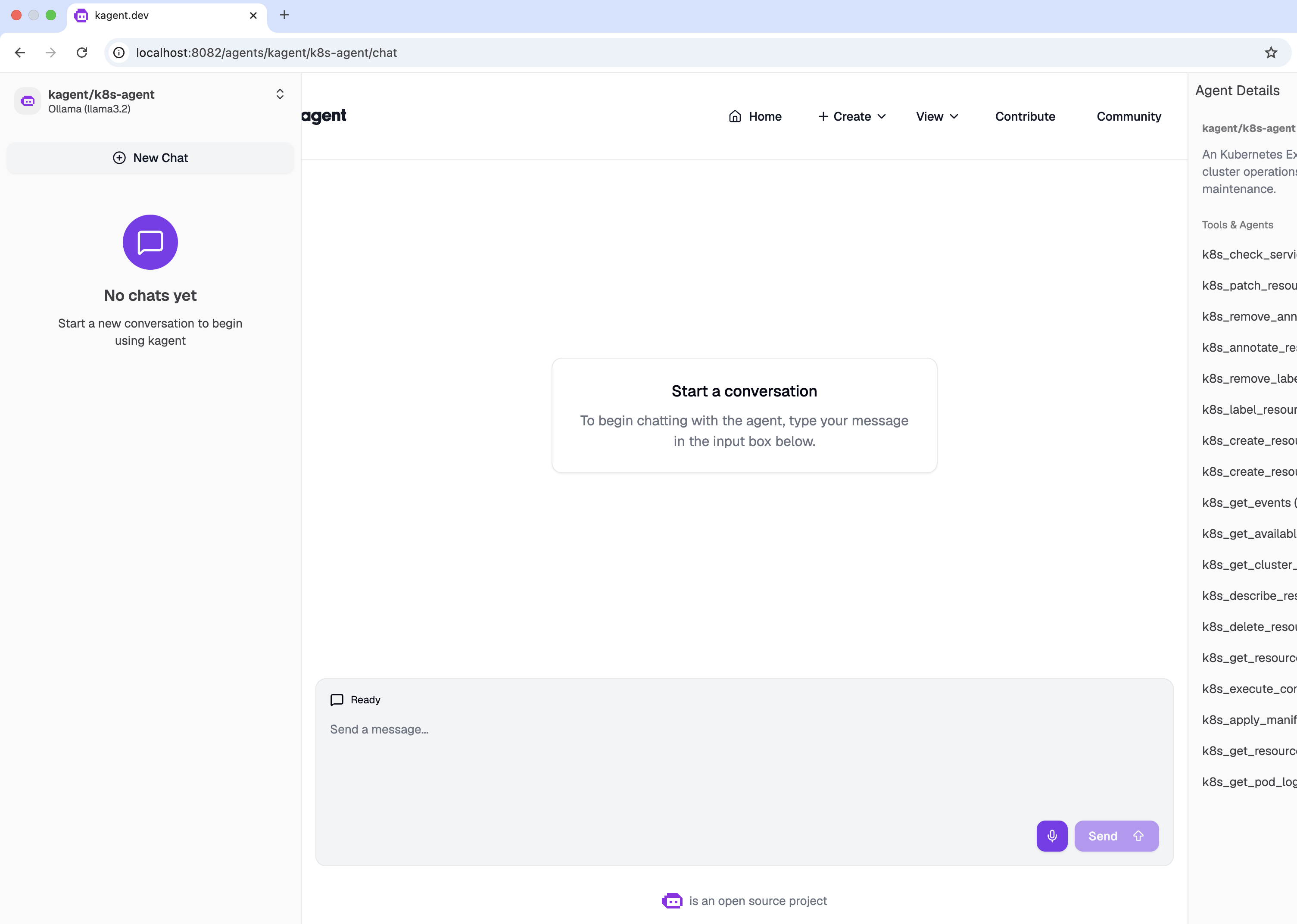Click the 'No chats yet' heading
Viewport: 1297px width, 924px height.
click(150, 295)
